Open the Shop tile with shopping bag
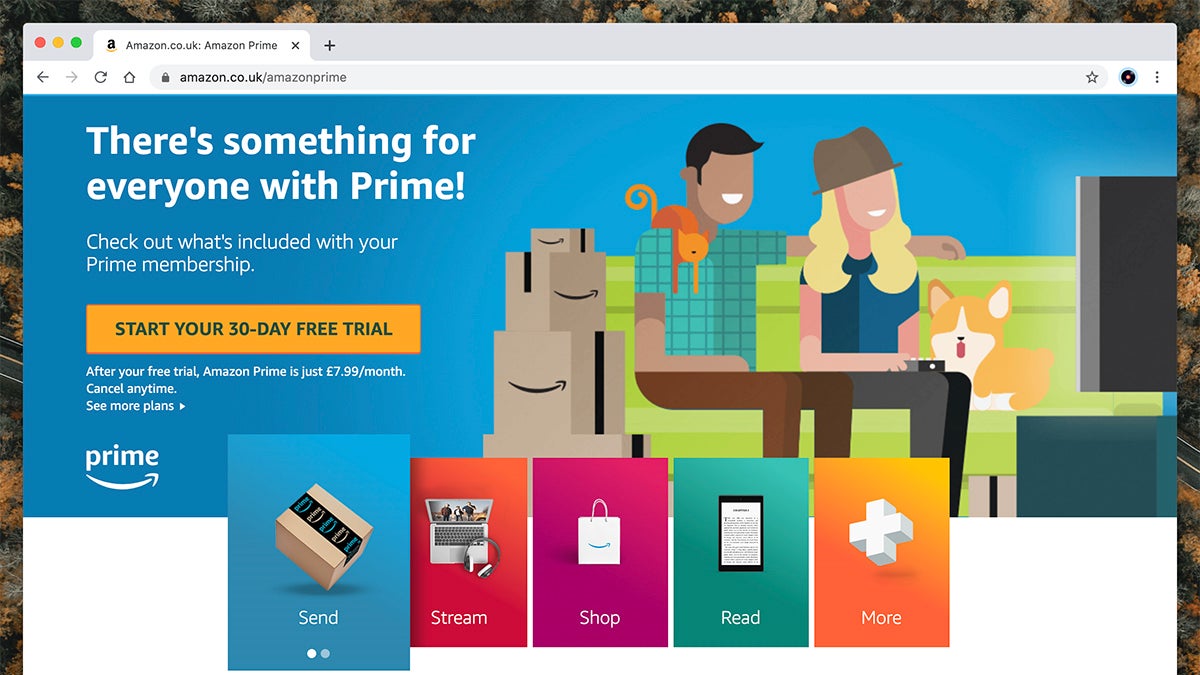This screenshot has height=675, width=1200. [x=600, y=552]
